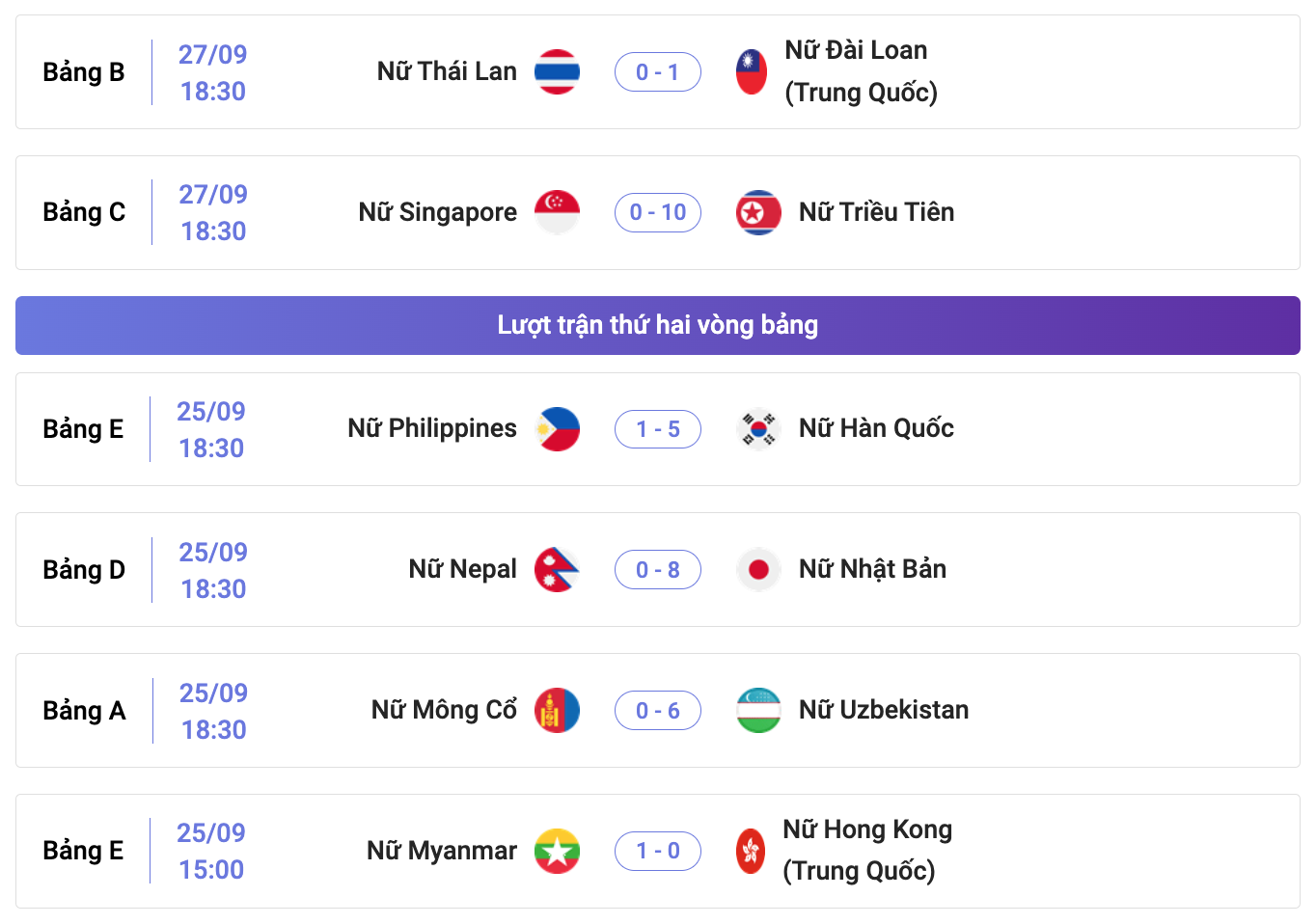Open the 0 - 8 score button
1316x924 pixels.
(x=658, y=570)
